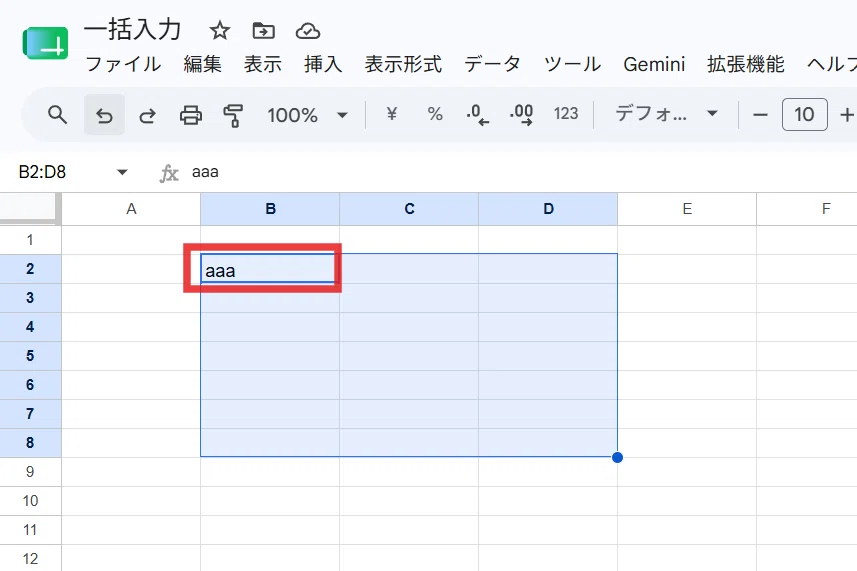The height and width of the screenshot is (571, 857).
Task: Increase decimal places
Action: [521, 115]
